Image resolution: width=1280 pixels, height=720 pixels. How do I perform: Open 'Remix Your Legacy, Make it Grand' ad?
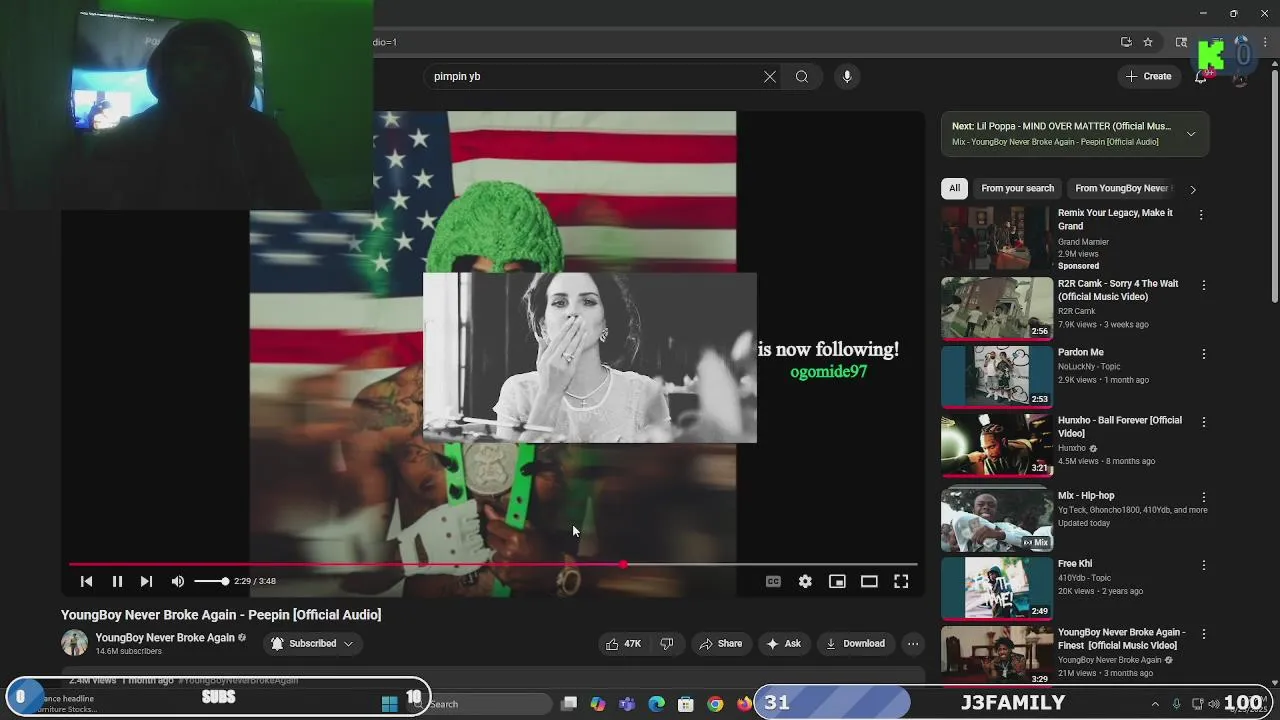coord(1115,219)
